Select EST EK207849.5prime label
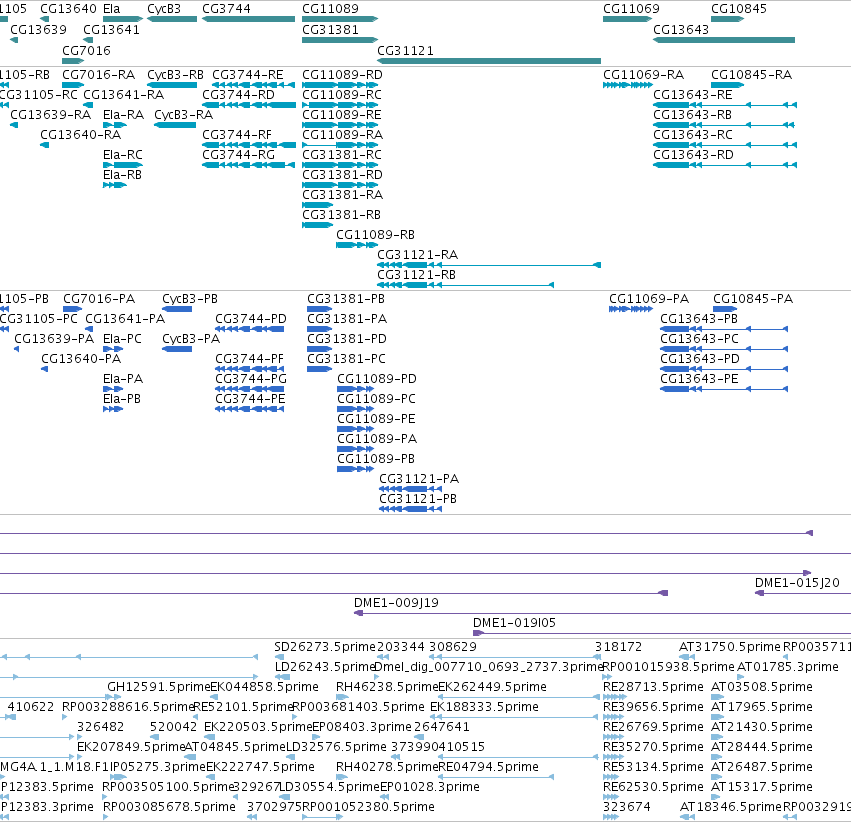Screen dimensions: 851x822 (131, 747)
